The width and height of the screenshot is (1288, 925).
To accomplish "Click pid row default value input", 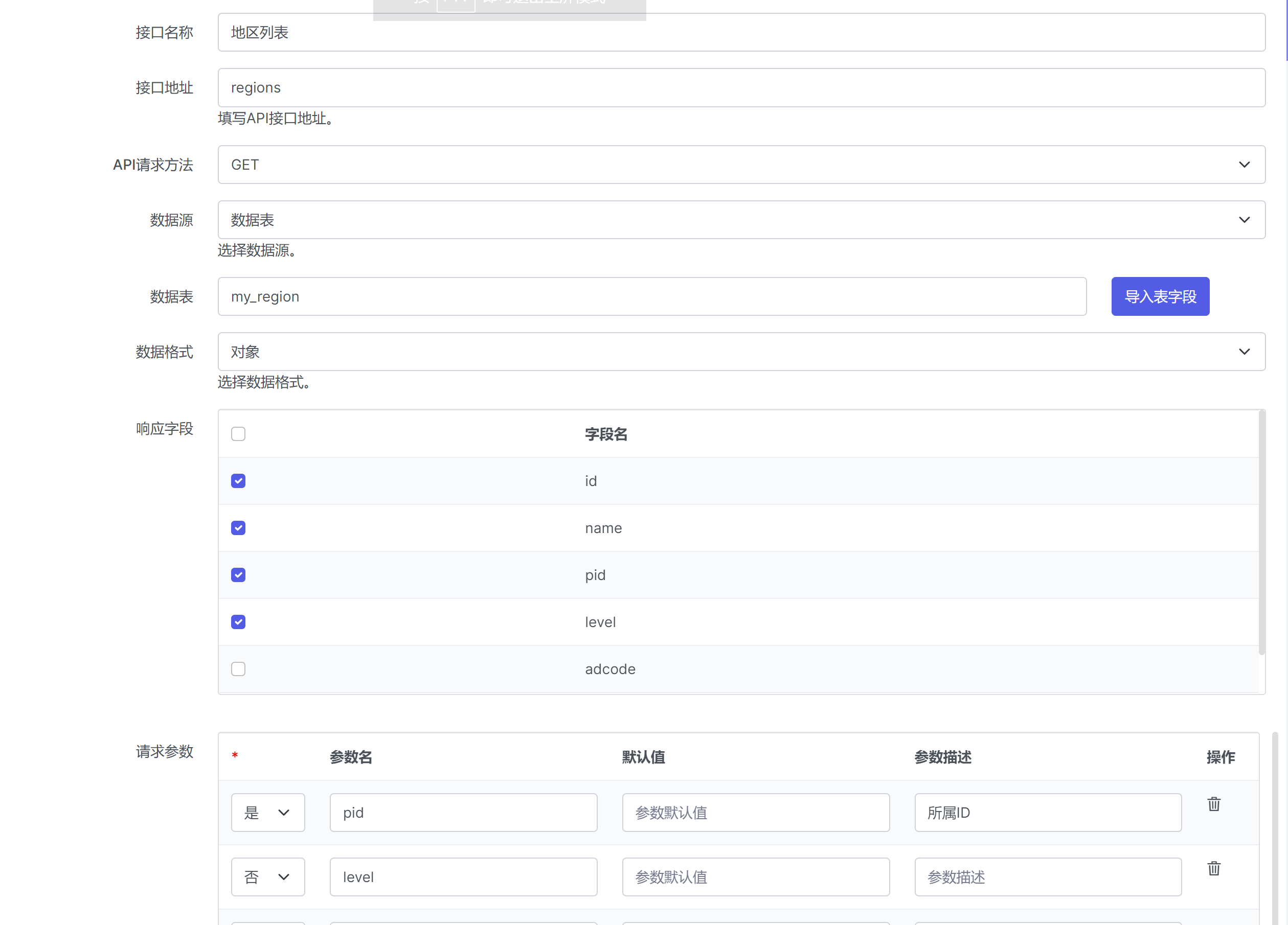I will click(x=755, y=813).
